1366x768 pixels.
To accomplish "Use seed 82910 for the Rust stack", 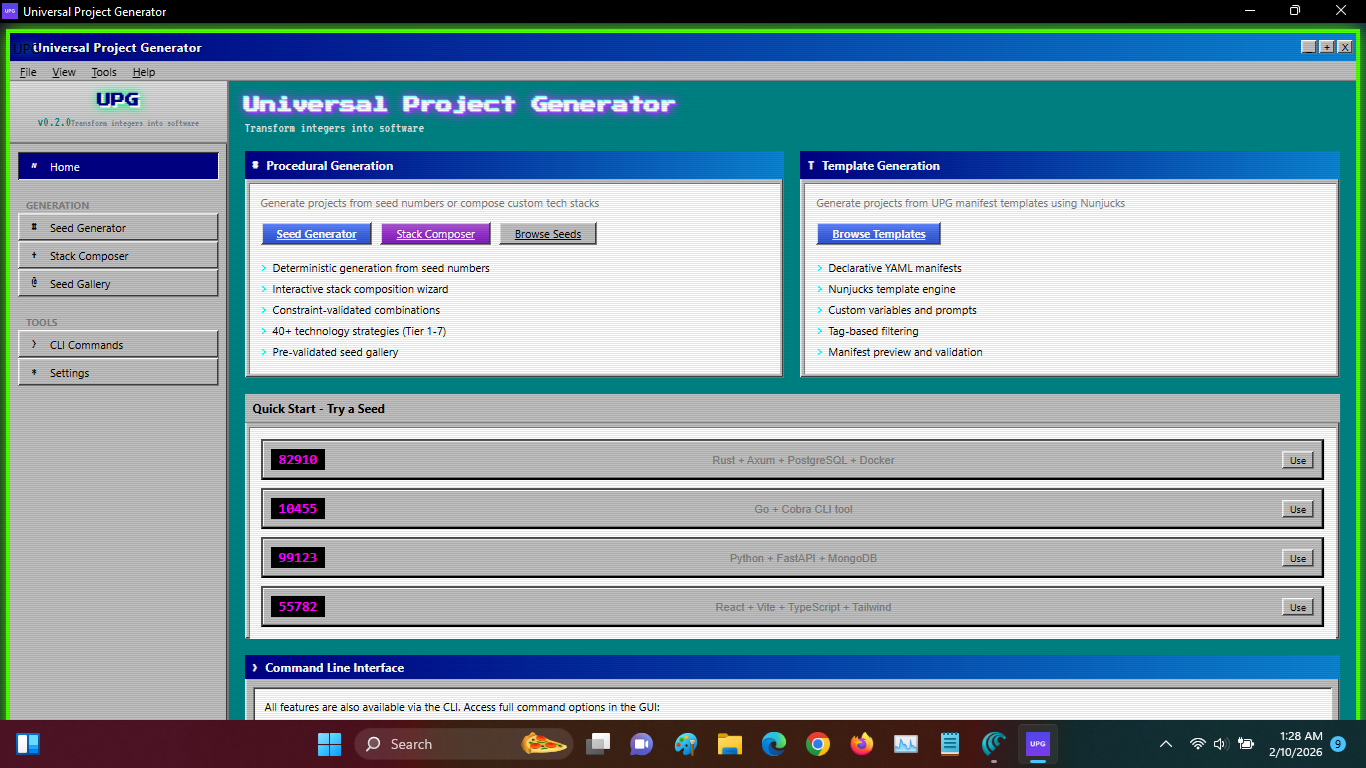I will point(1297,460).
